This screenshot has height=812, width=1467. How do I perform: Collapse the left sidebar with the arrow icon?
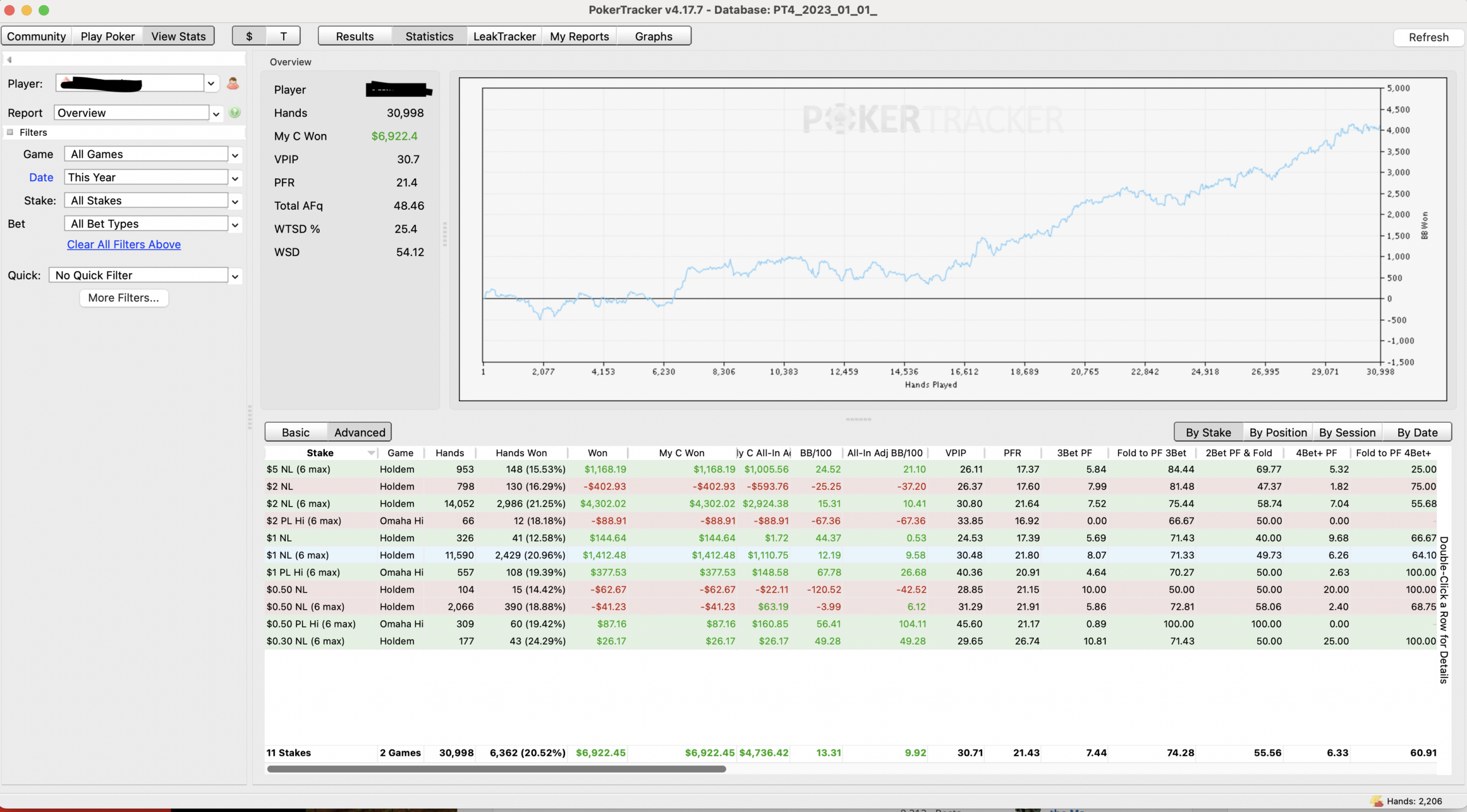click(x=10, y=60)
